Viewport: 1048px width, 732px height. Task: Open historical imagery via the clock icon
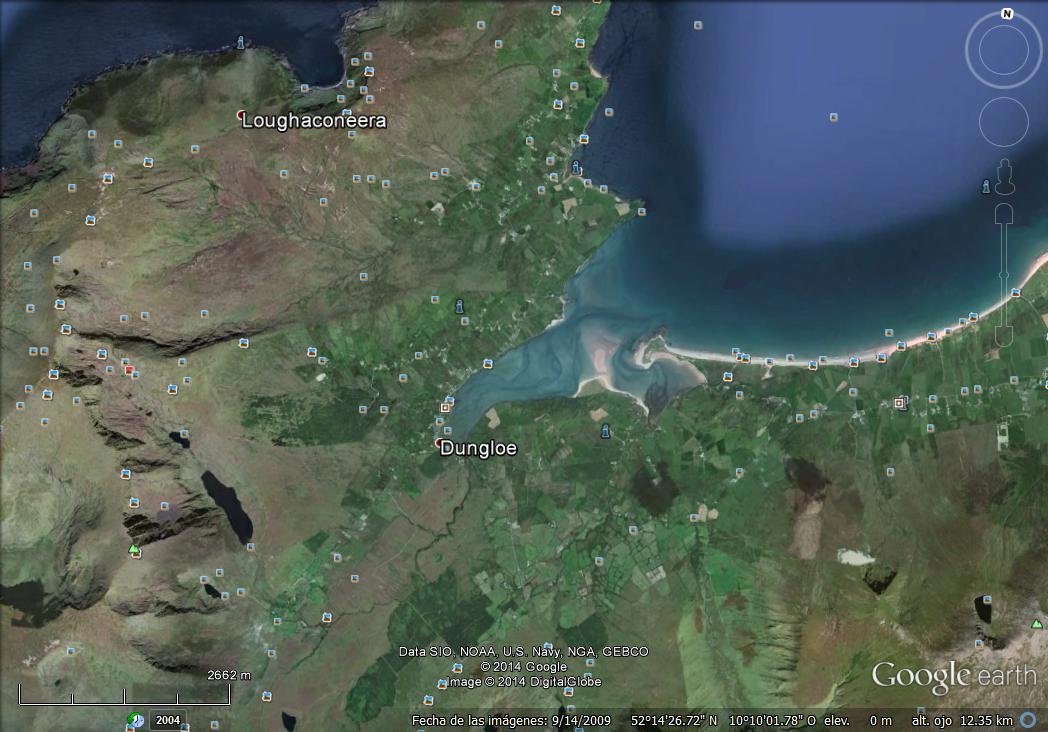click(x=135, y=720)
